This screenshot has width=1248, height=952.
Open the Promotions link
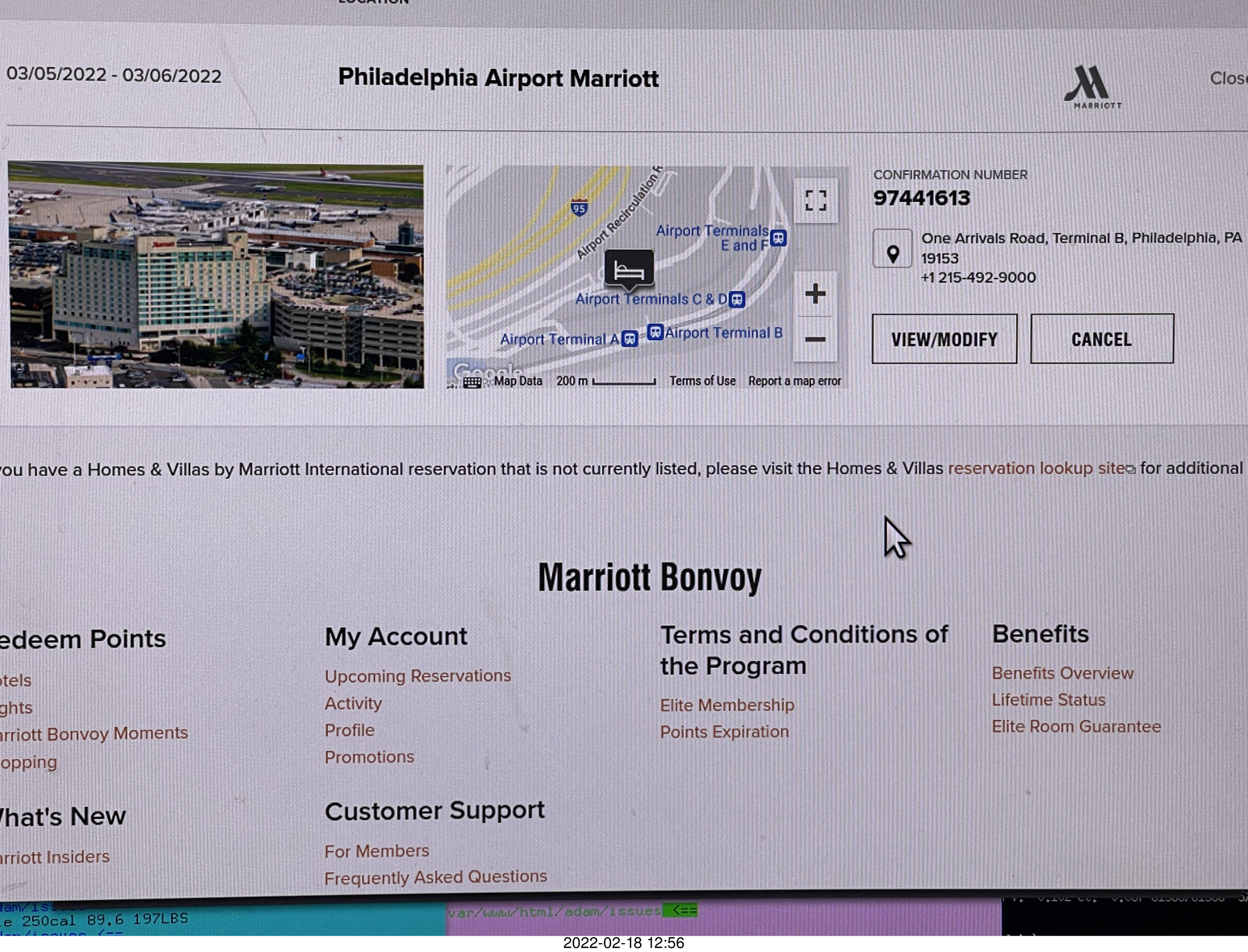tap(369, 757)
